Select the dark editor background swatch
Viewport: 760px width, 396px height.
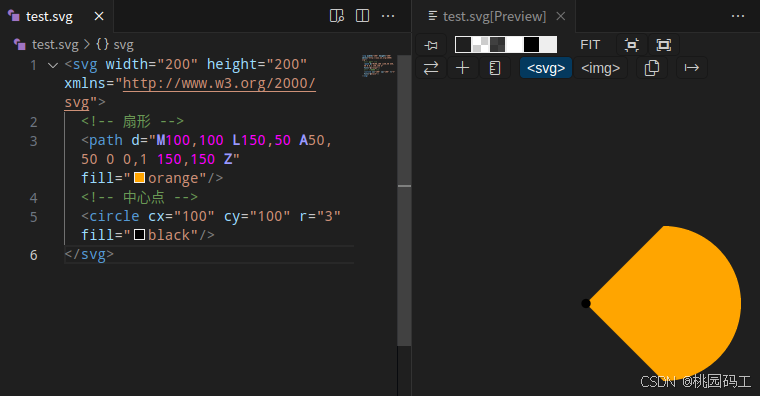(x=463, y=45)
